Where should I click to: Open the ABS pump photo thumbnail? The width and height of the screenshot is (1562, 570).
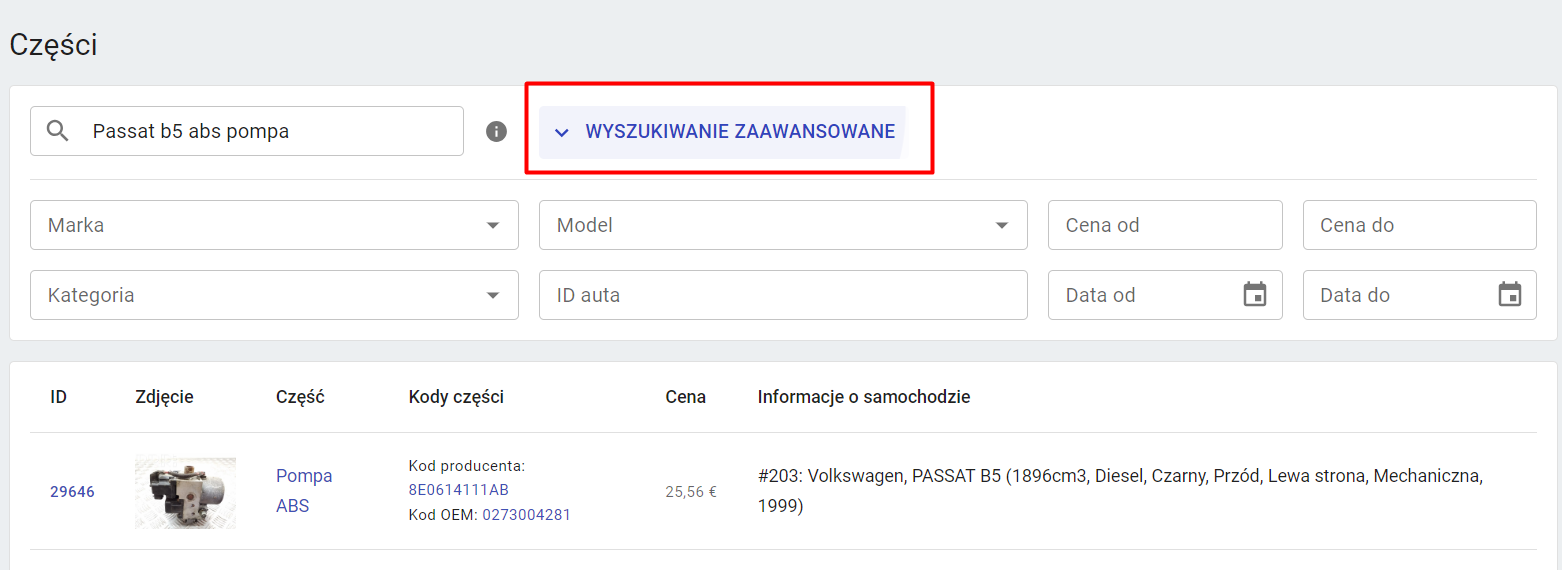point(185,492)
